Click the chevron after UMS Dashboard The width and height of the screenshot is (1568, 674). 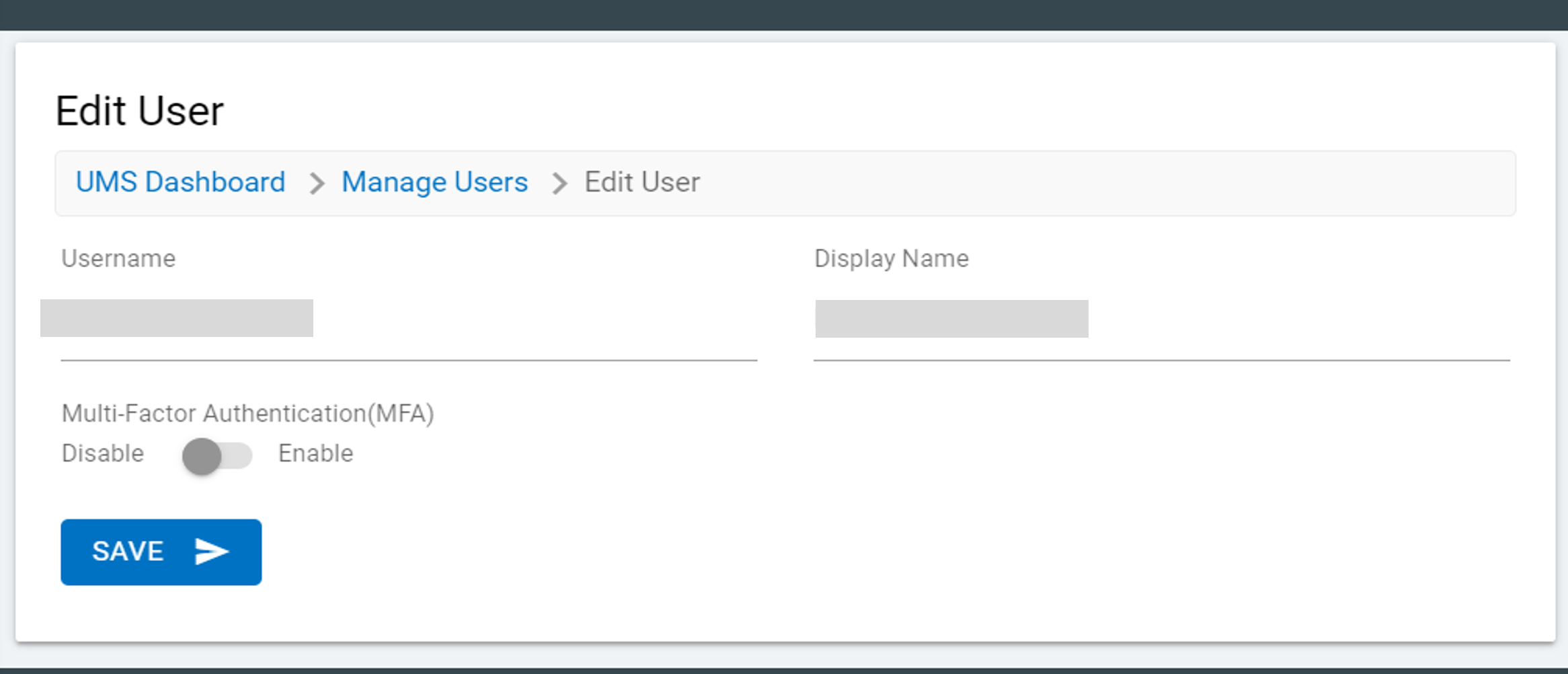[317, 183]
